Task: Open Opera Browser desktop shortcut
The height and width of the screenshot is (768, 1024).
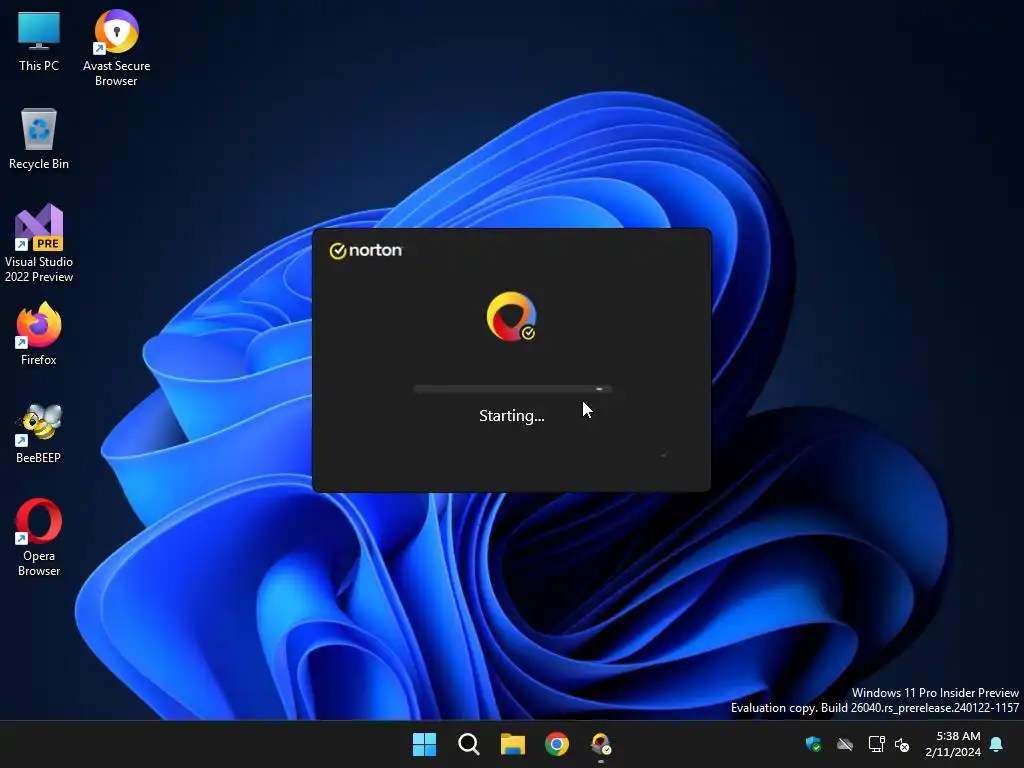Action: pos(39,537)
